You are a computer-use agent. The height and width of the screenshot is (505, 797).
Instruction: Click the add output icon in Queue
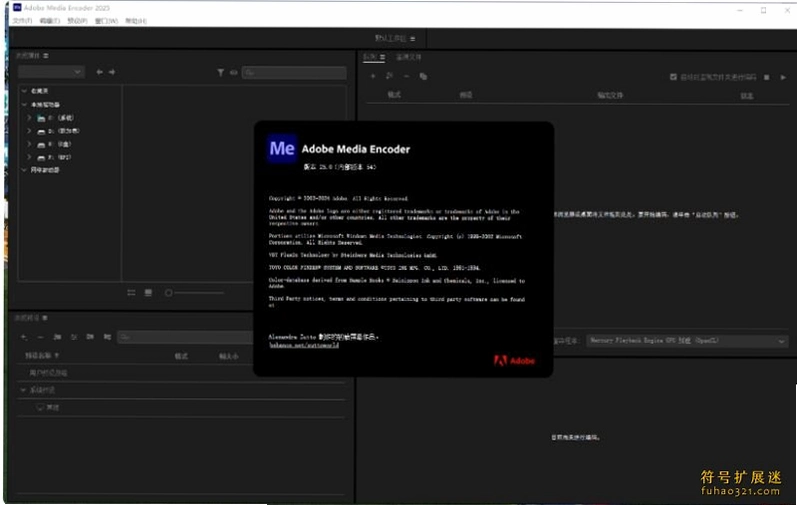389,76
